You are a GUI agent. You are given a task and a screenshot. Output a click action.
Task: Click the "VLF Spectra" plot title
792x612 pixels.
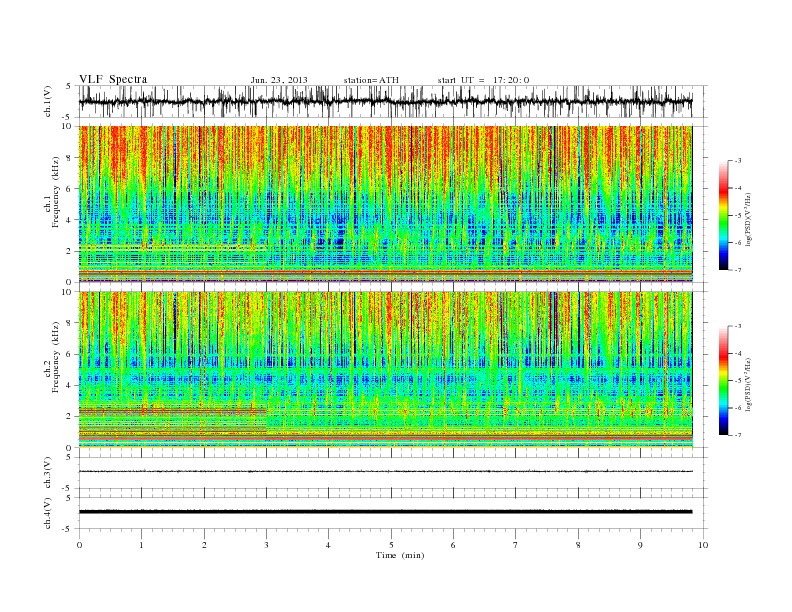113,79
